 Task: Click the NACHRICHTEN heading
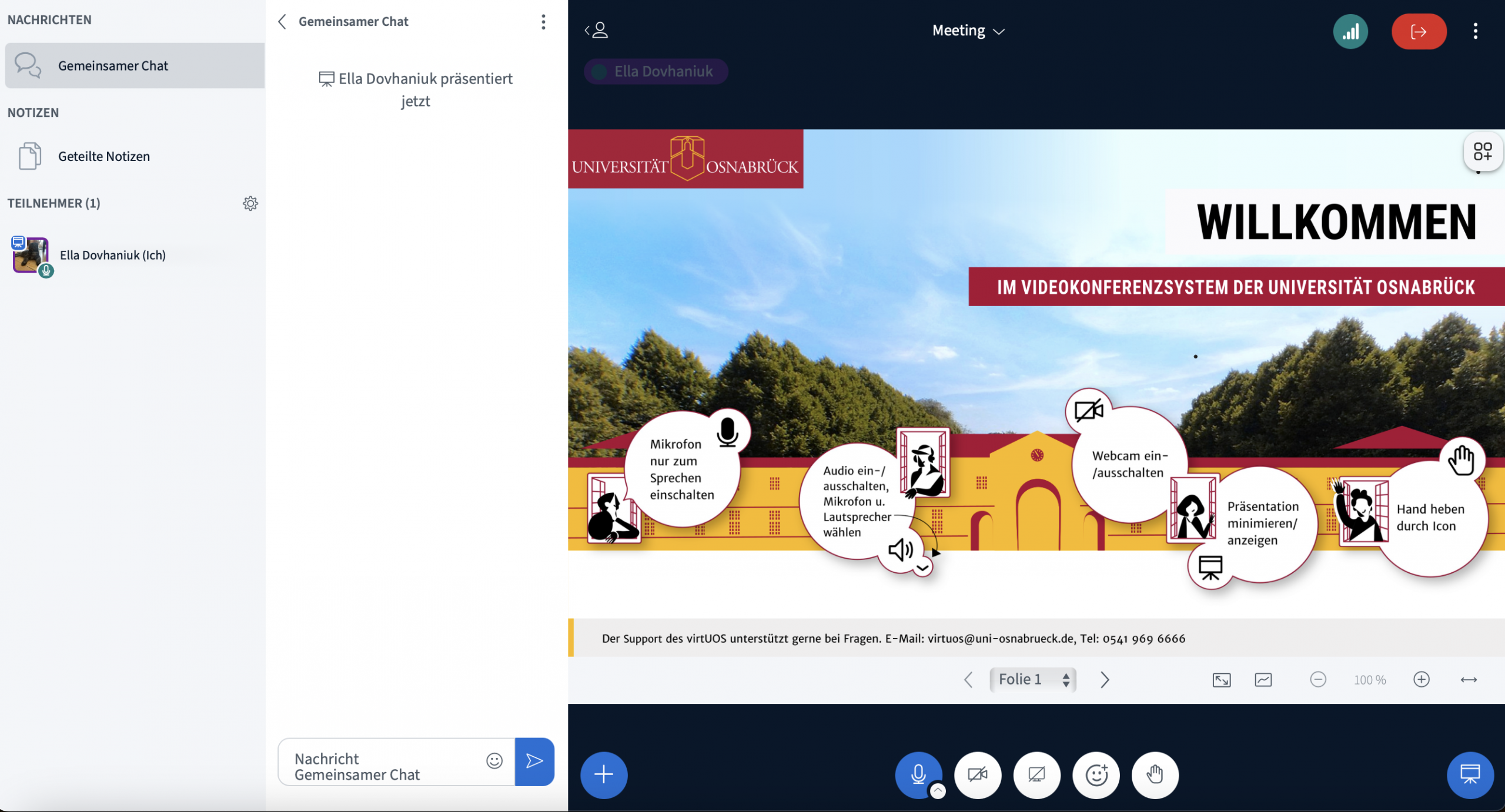tap(49, 20)
